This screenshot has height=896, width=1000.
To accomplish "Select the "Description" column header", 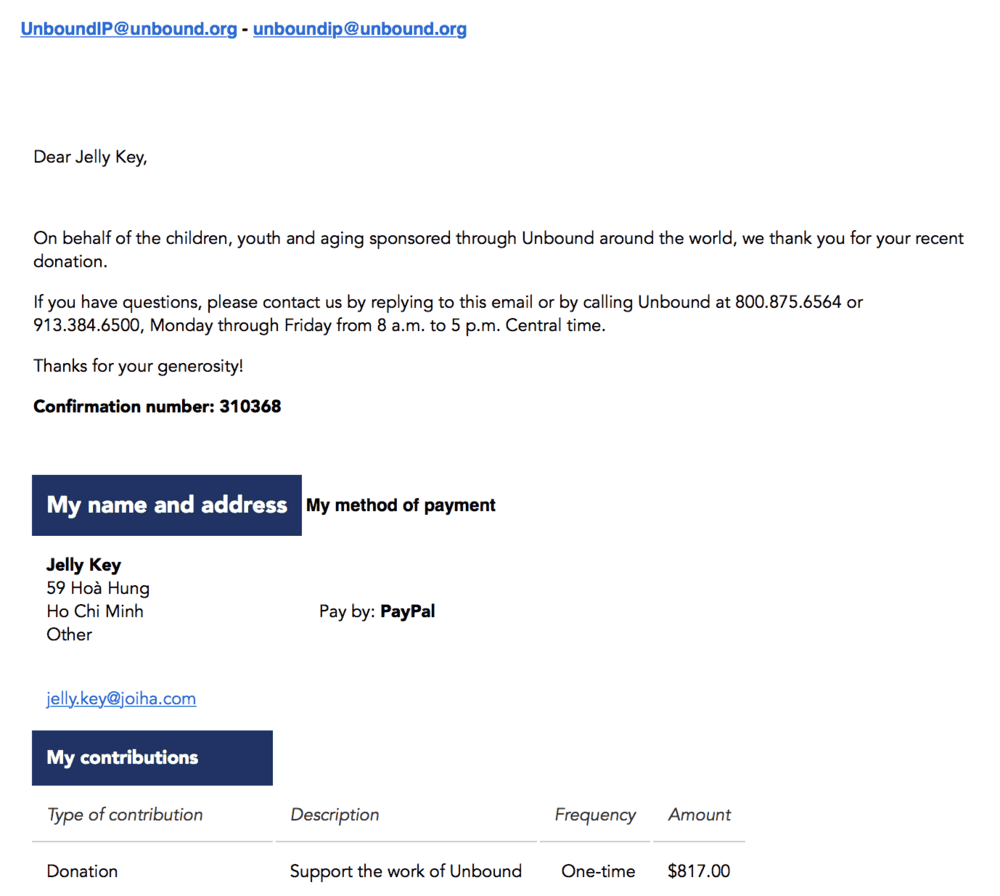I will tap(335, 815).
